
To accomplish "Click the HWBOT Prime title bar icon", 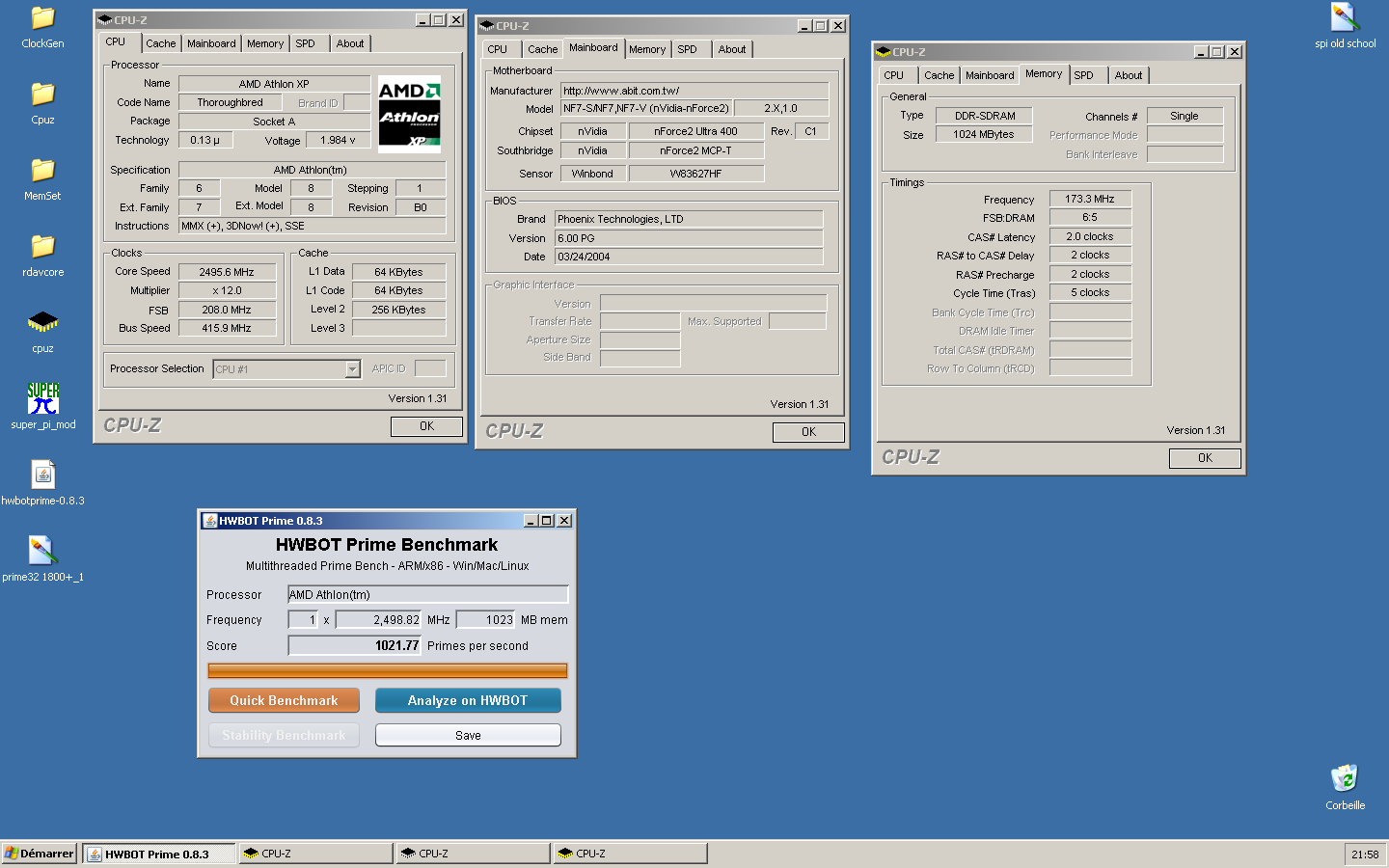I will pyautogui.click(x=209, y=521).
